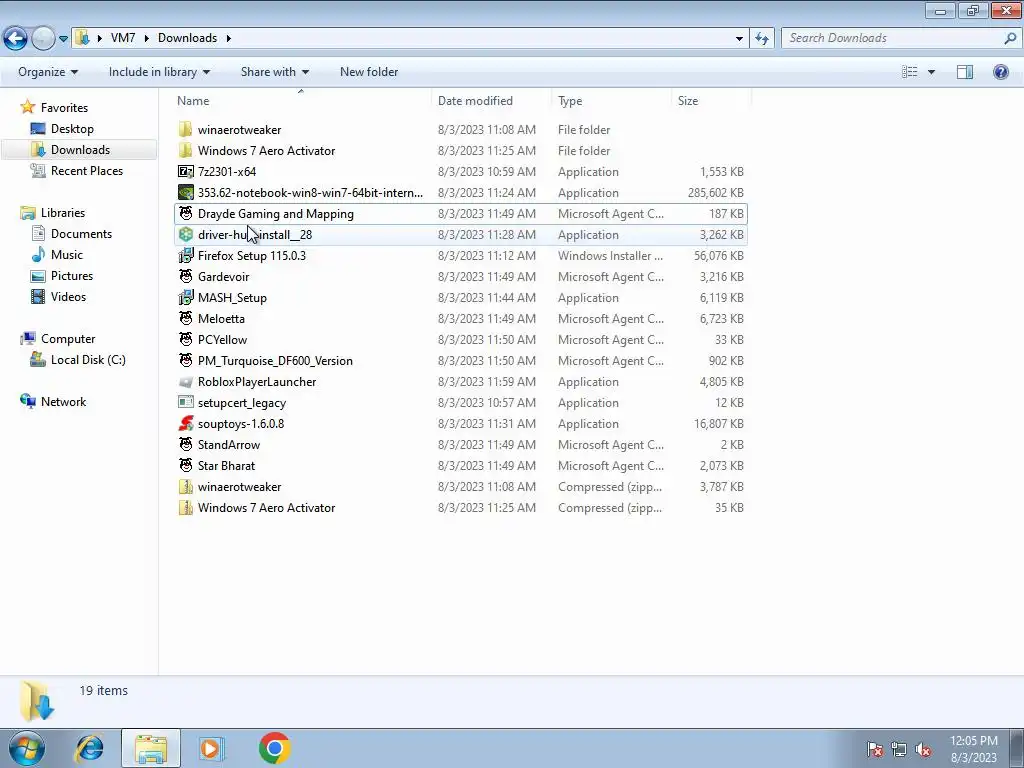Open Desktop in the navigation pane
1024x768 pixels.
[72, 129]
